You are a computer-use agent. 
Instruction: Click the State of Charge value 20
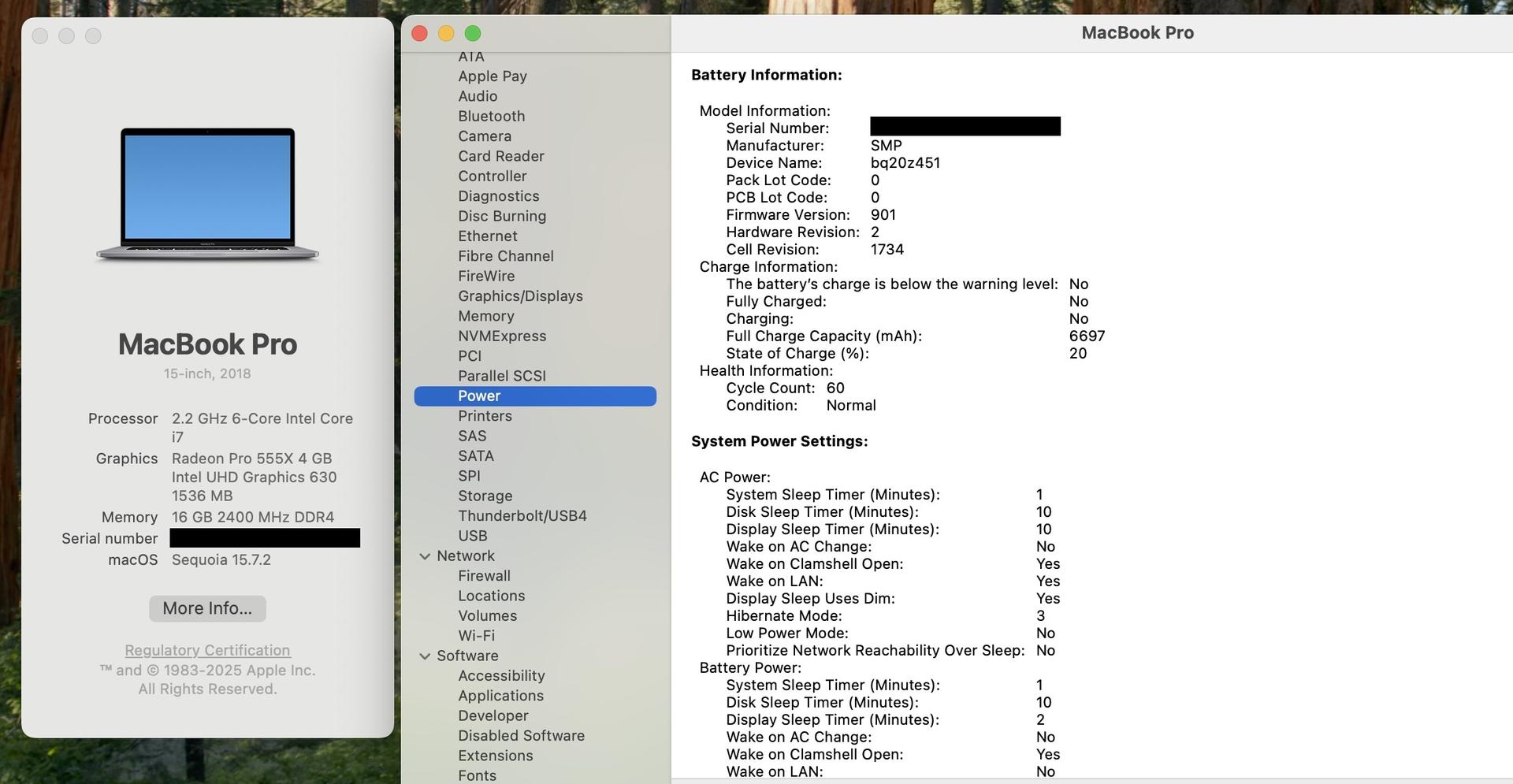pyautogui.click(x=1078, y=354)
